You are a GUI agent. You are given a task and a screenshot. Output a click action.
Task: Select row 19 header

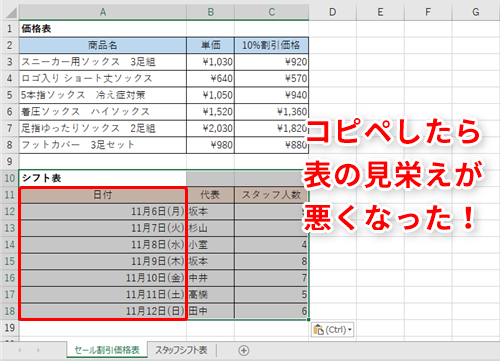(10, 328)
